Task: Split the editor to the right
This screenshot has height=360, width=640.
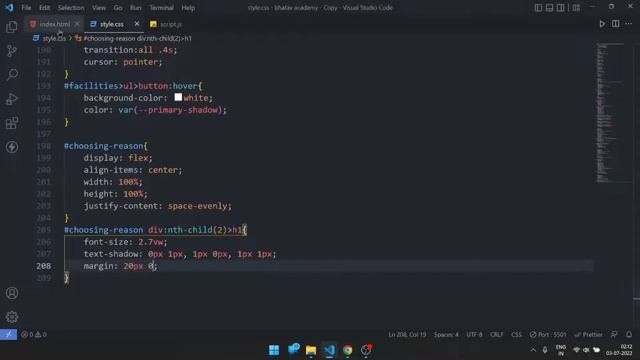Action: pos(616,24)
